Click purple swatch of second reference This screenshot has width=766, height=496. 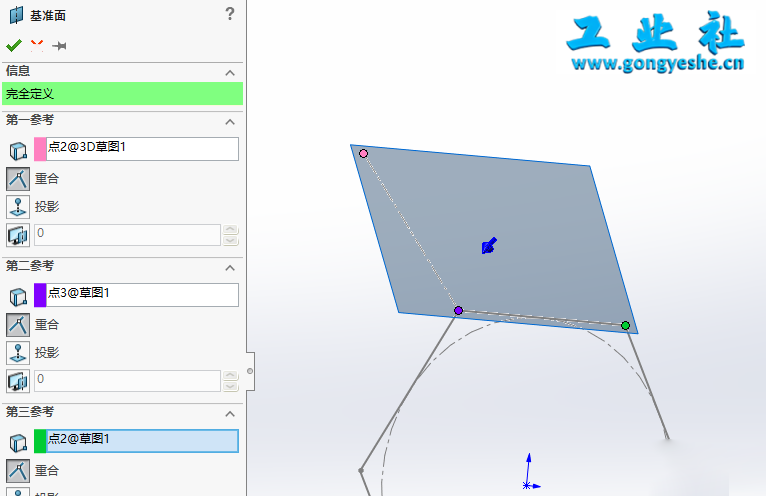pos(40,295)
